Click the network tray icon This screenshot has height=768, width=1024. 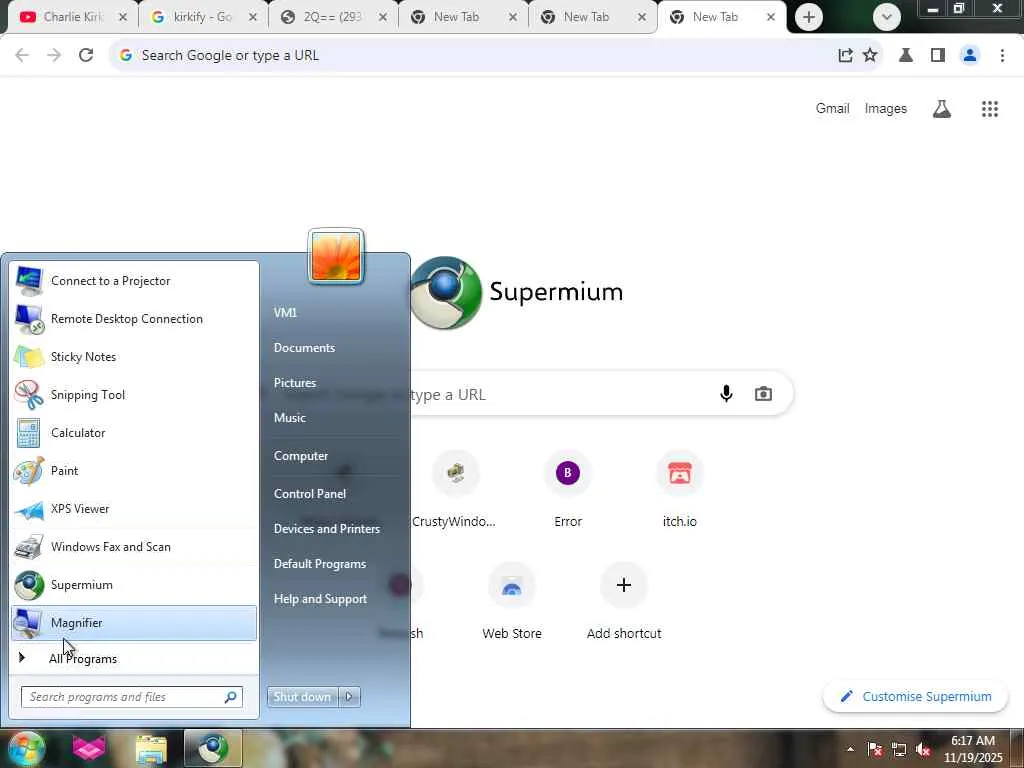pos(899,749)
